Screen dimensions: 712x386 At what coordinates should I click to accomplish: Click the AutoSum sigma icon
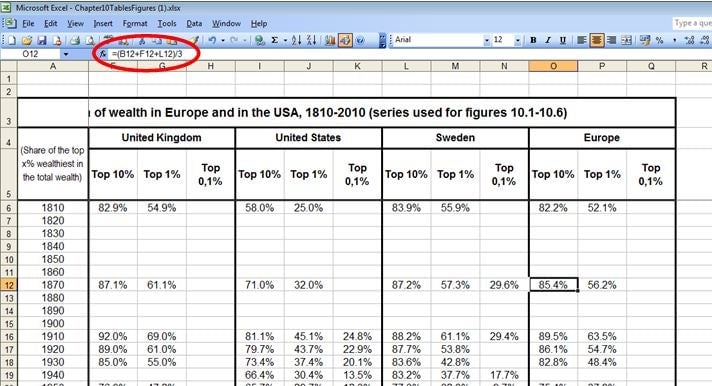click(275, 40)
